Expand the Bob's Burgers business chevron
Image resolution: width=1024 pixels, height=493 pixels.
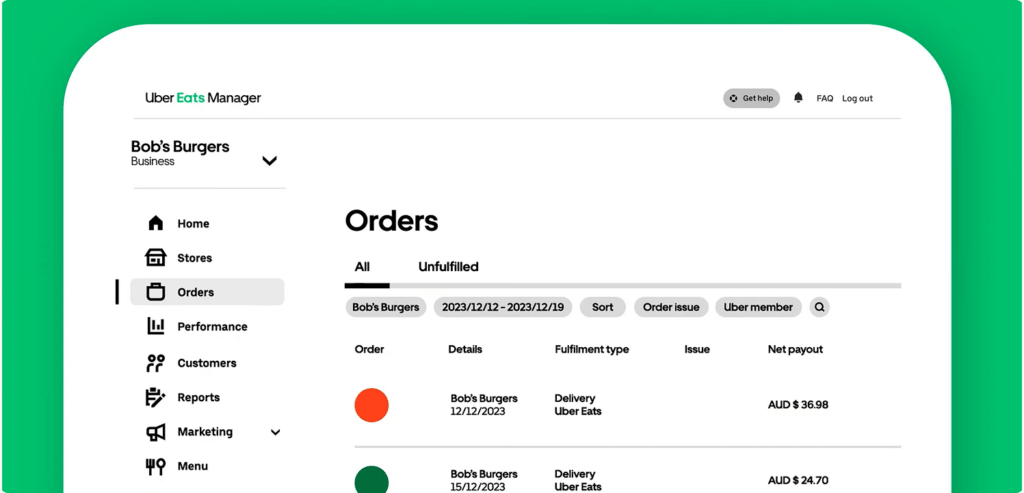coord(270,161)
